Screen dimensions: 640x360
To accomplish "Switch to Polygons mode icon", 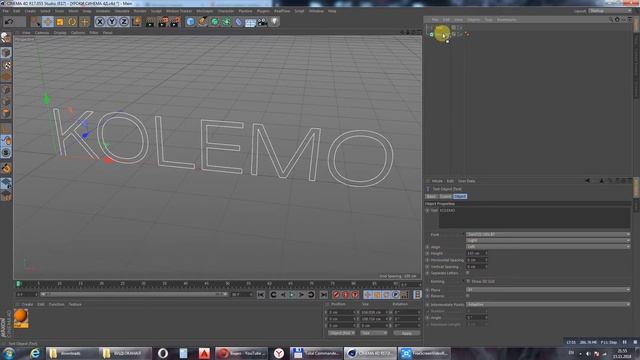I will click(x=6, y=112).
